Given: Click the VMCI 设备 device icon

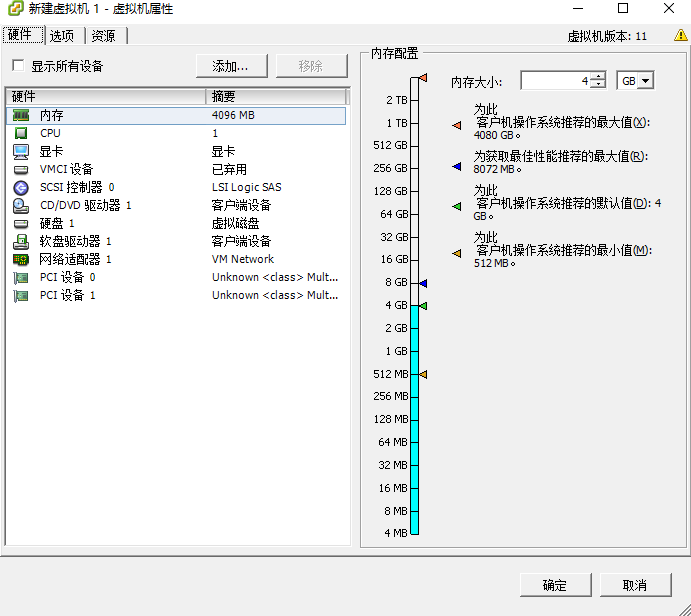Looking at the screenshot, I should (x=21, y=170).
